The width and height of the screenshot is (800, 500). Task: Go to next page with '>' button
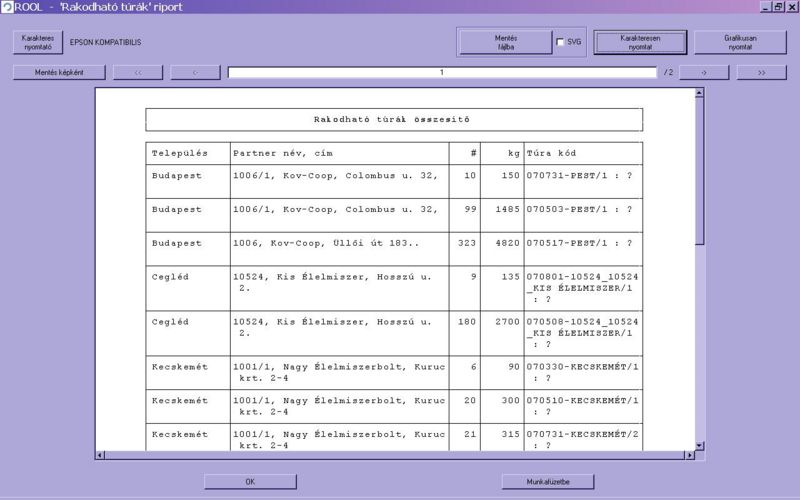(x=704, y=72)
